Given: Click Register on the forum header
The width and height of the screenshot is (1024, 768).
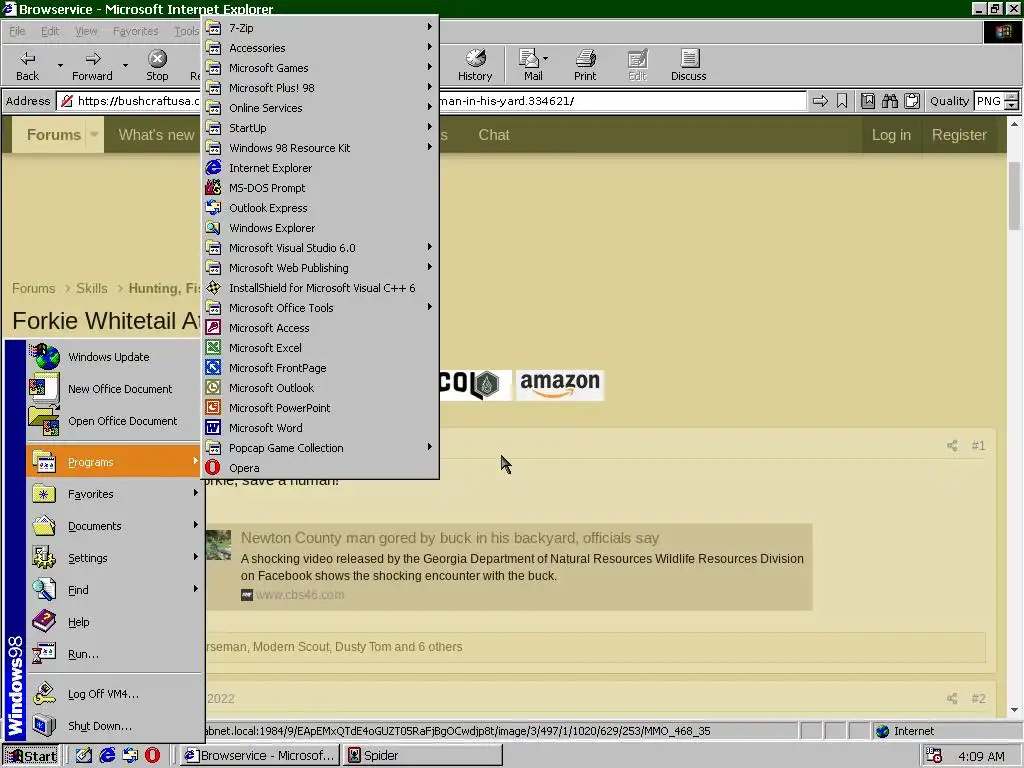Looking at the screenshot, I should pyautogui.click(x=959, y=135).
